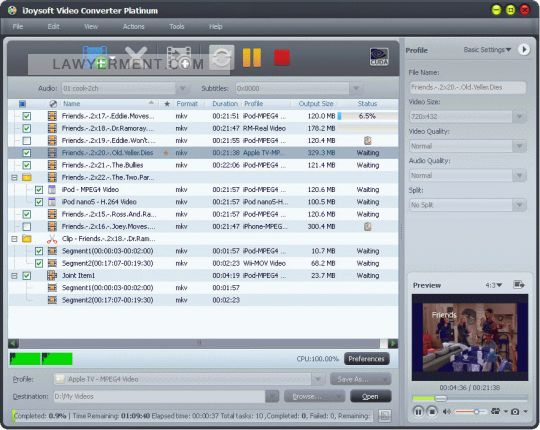Click the scissors clip icon in the list
The image size is (540, 430).
[x=52, y=239]
